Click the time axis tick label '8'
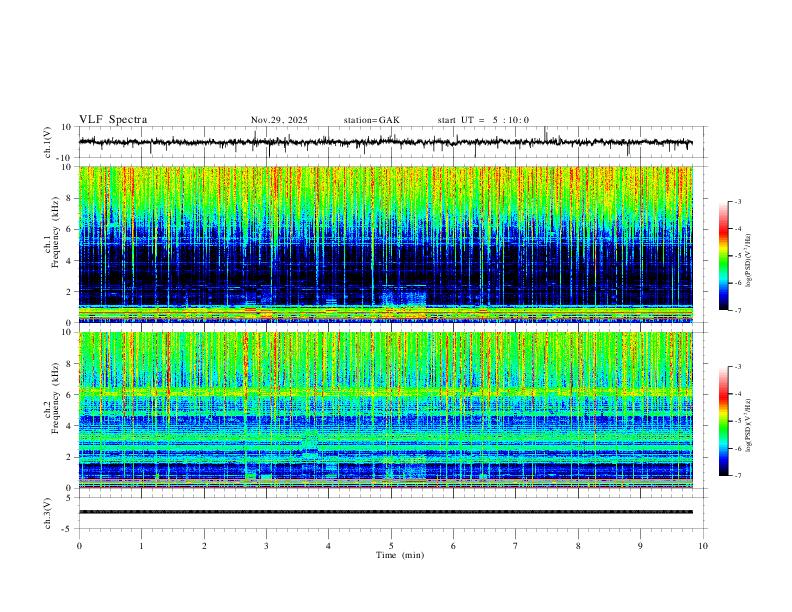The image size is (792, 612). [578, 546]
